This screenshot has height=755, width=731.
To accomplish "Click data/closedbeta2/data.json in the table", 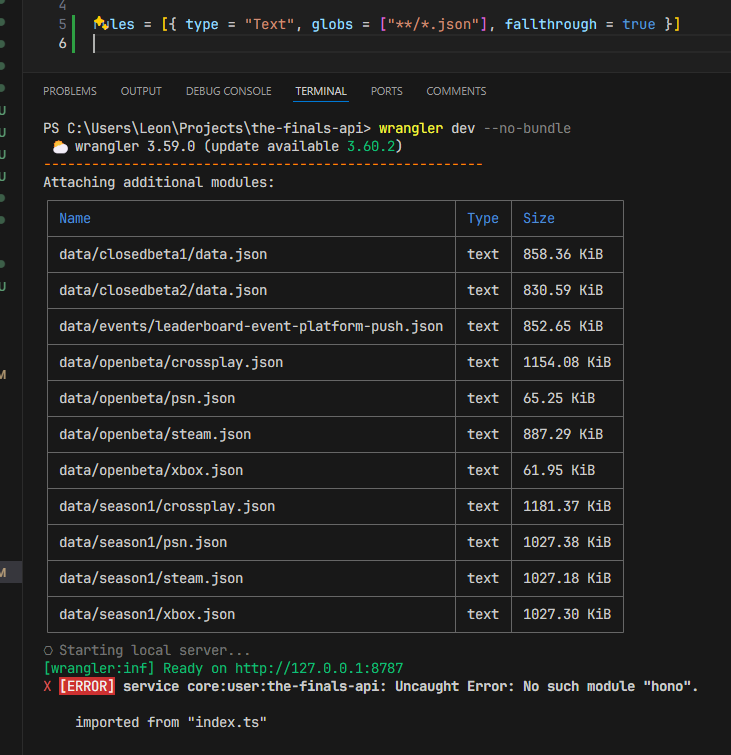I will pyautogui.click(x=163, y=290).
